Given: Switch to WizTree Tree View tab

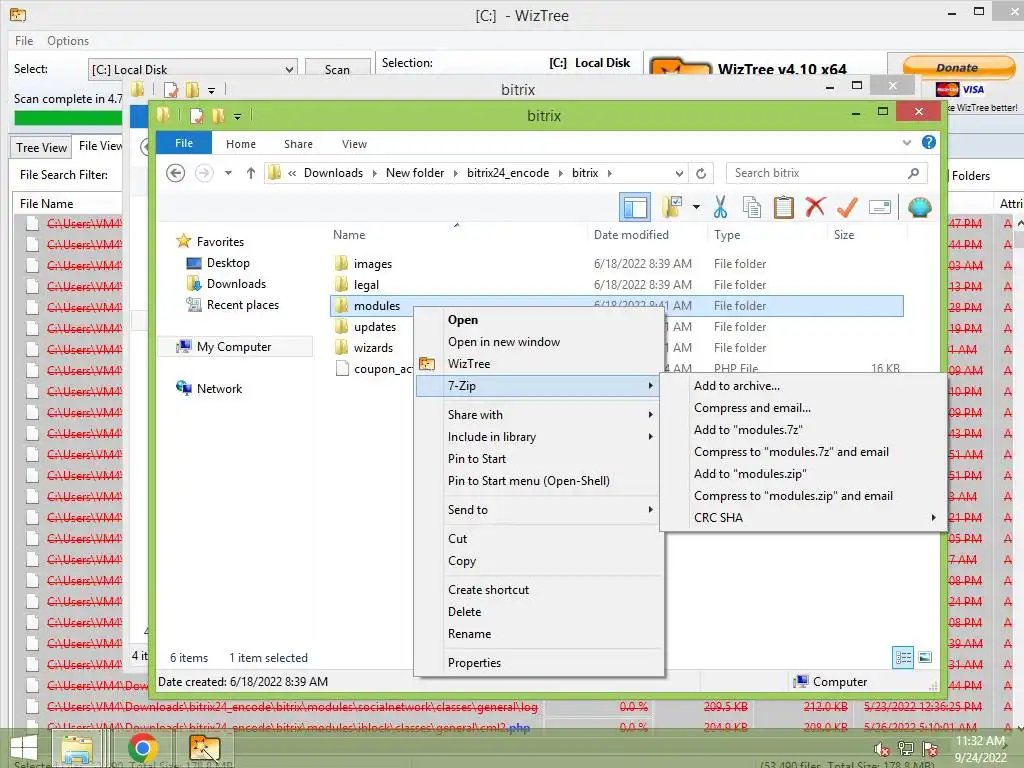Looking at the screenshot, I should point(41,148).
